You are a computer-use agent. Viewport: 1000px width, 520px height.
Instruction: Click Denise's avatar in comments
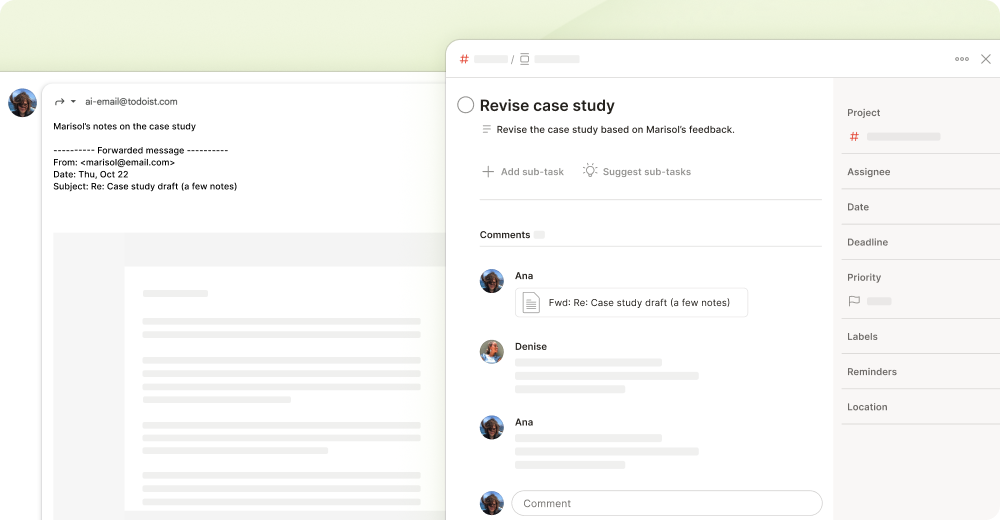tap(492, 352)
